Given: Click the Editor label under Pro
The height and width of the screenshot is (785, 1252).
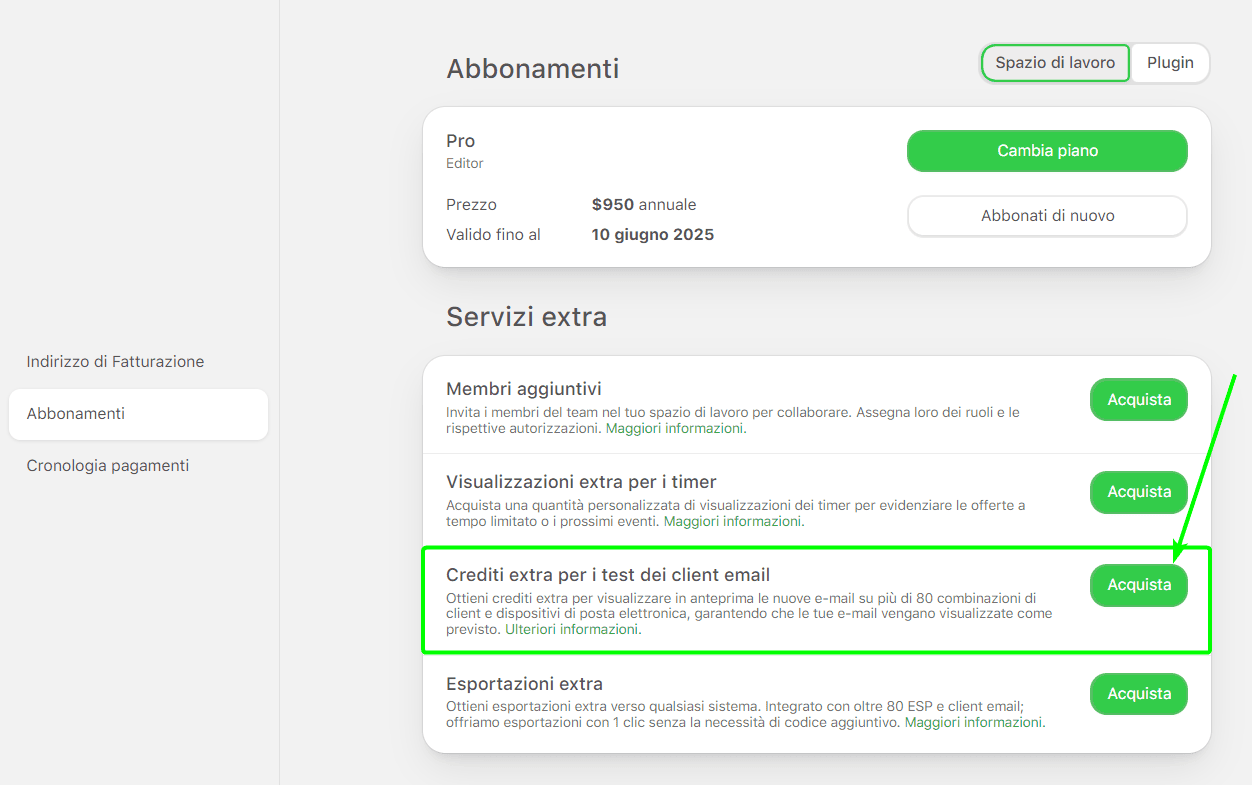Looking at the screenshot, I should click(464, 162).
